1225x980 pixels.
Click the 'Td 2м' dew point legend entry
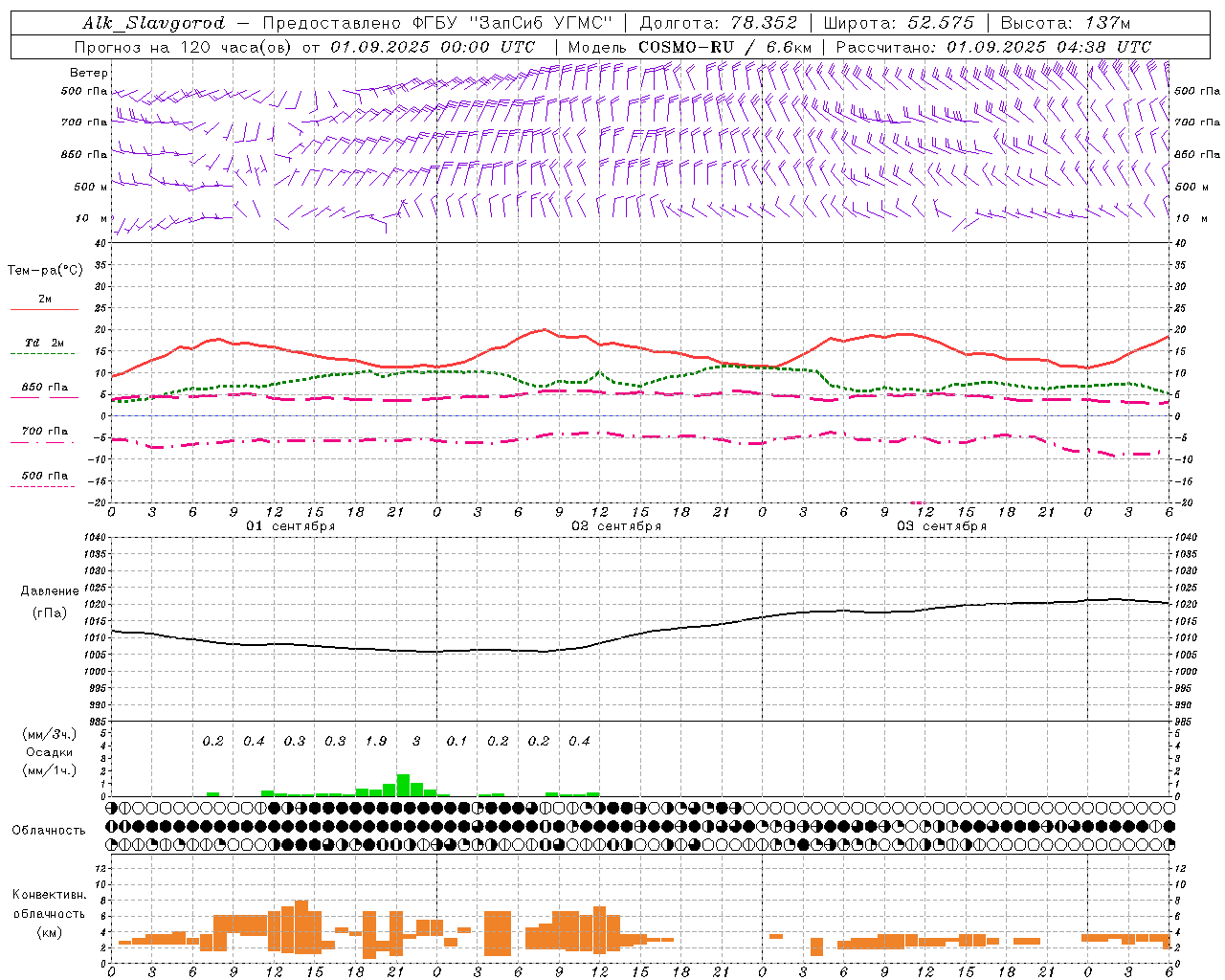(44, 343)
